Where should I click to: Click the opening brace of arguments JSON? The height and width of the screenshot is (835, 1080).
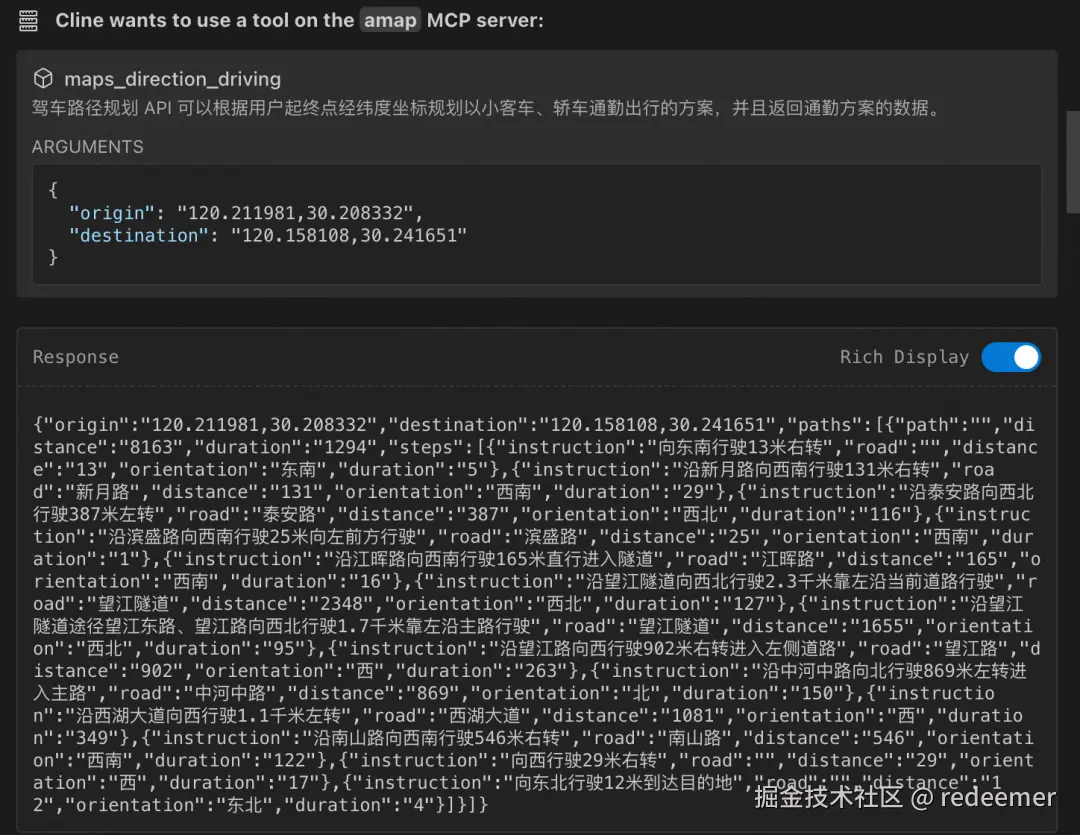[x=53, y=189]
